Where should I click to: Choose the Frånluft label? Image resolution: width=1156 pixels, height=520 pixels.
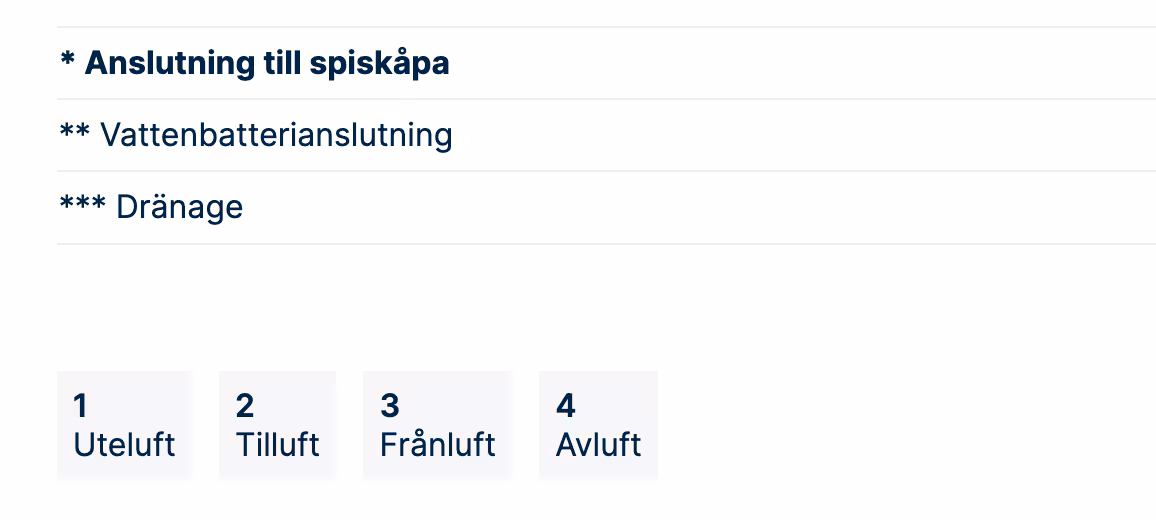point(438,444)
